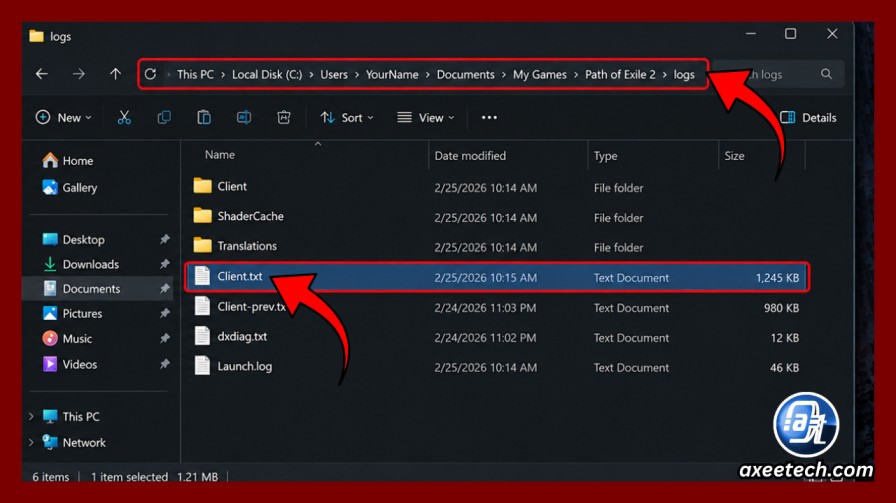This screenshot has height=503, width=896.
Task: Open the New item dropdown
Action: tap(63, 118)
